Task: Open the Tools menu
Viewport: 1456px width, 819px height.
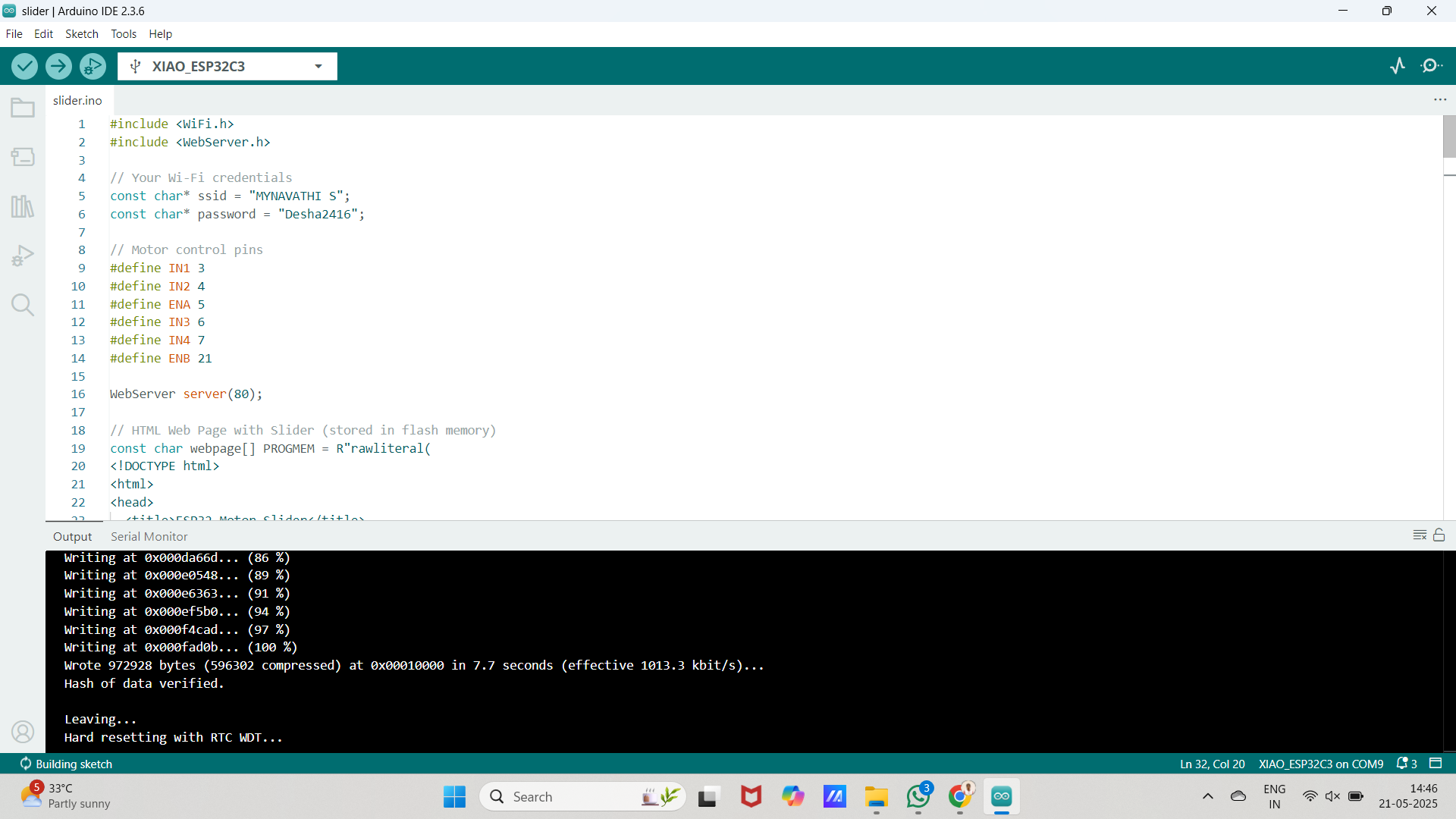Action: 124,34
